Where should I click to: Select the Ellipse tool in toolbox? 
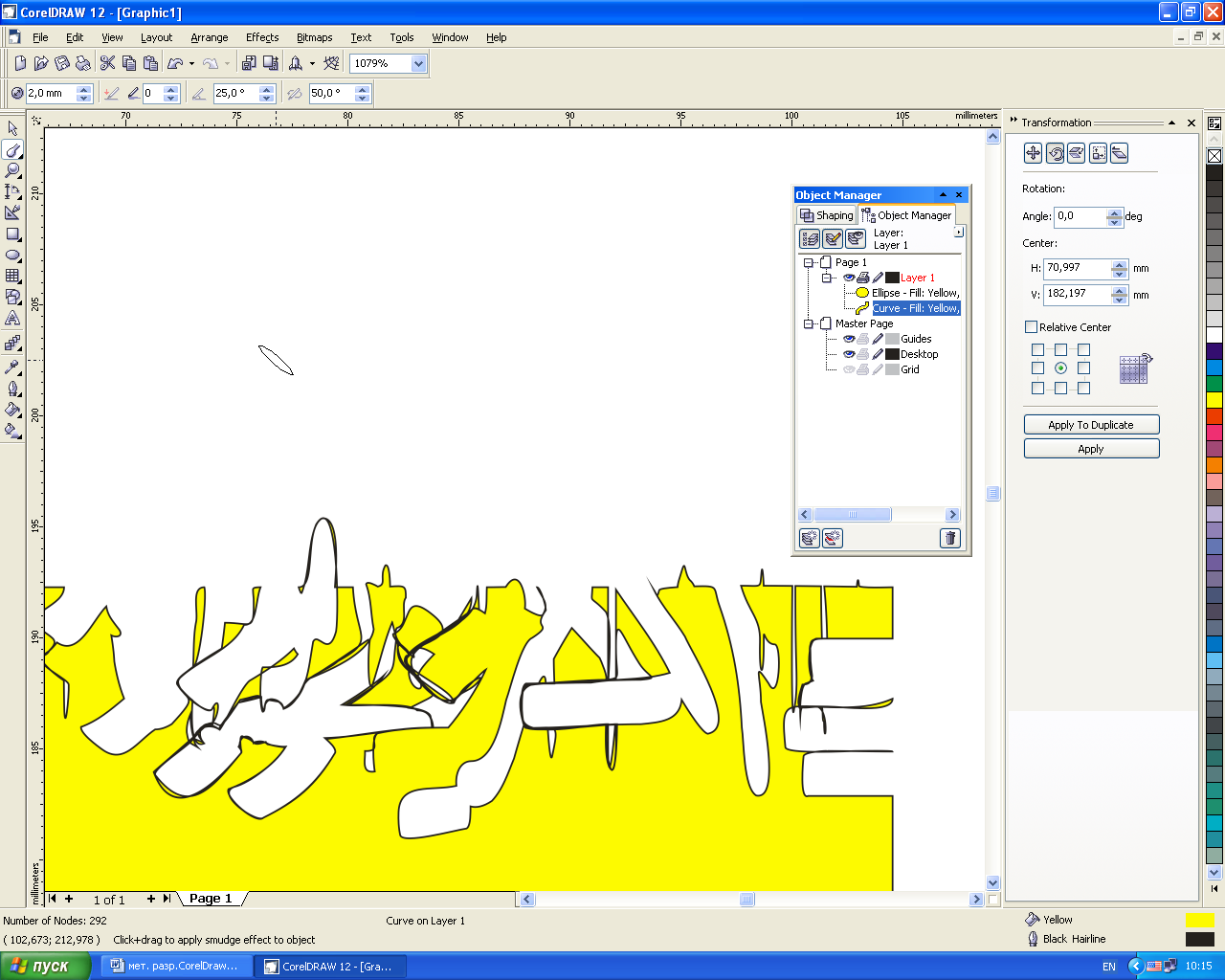pos(12,256)
